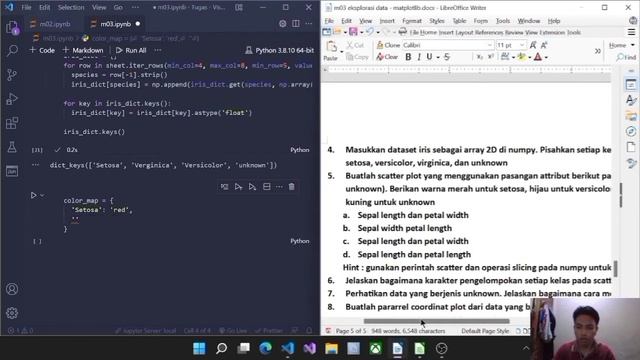640x360 pixels.
Task: Open the Source Control view
Action: tap(12, 75)
